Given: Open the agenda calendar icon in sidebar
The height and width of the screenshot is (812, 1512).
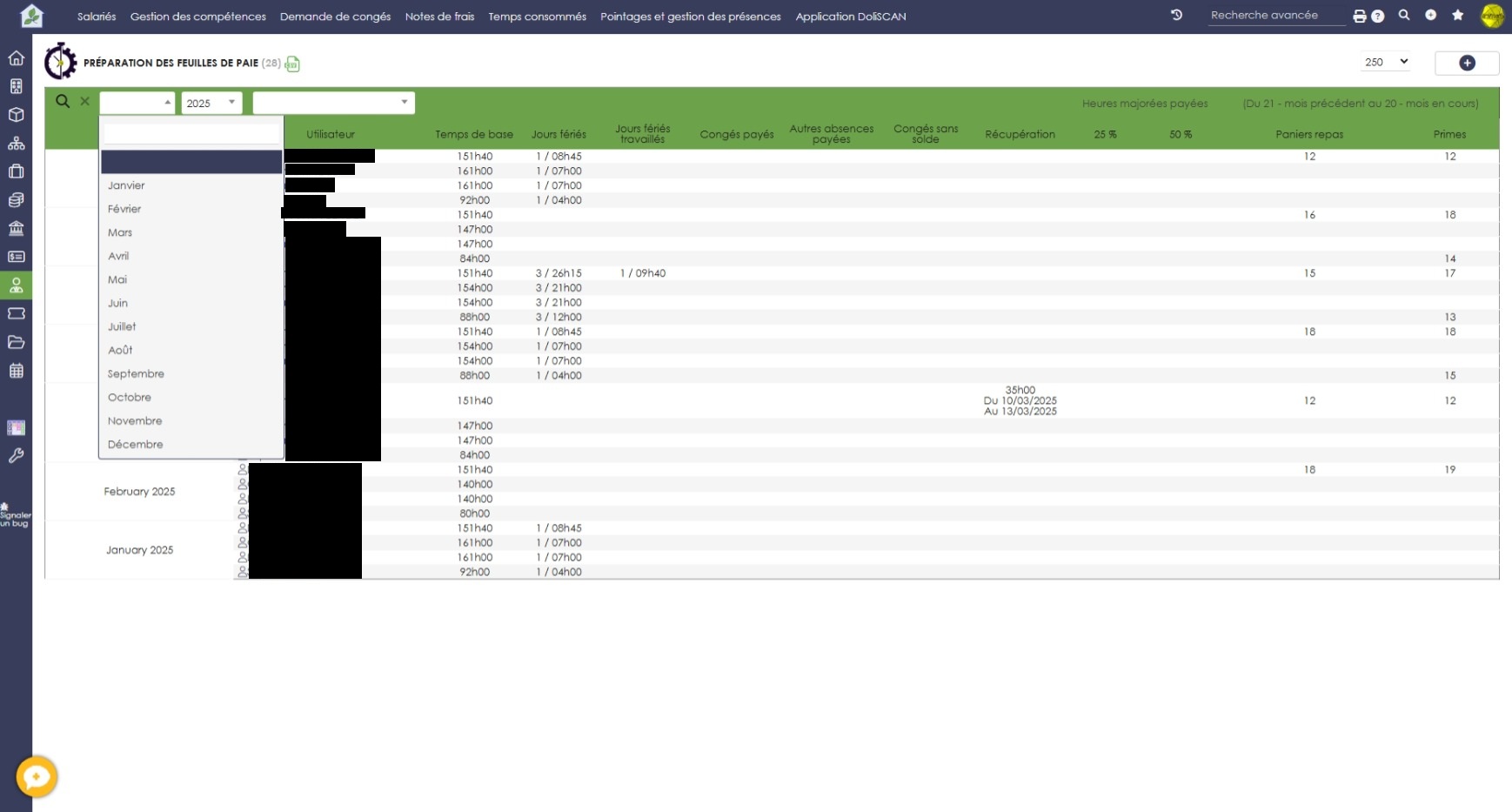Looking at the screenshot, I should coord(16,371).
